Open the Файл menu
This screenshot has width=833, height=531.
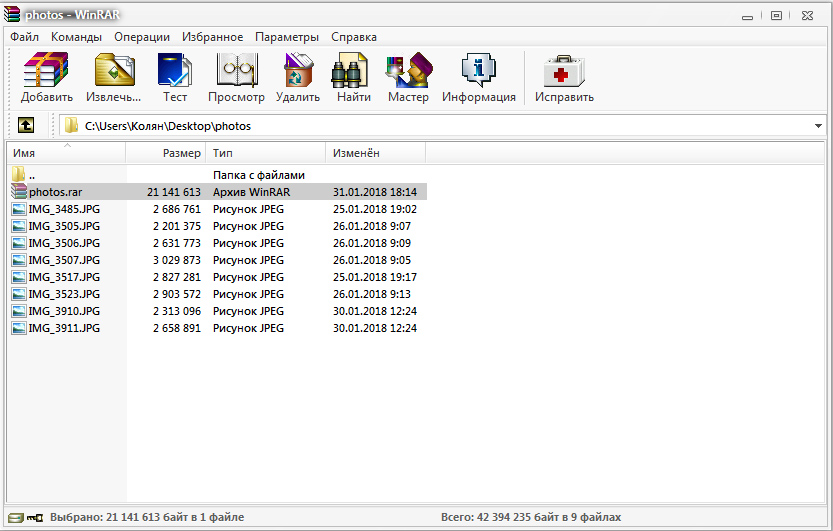click(24, 37)
